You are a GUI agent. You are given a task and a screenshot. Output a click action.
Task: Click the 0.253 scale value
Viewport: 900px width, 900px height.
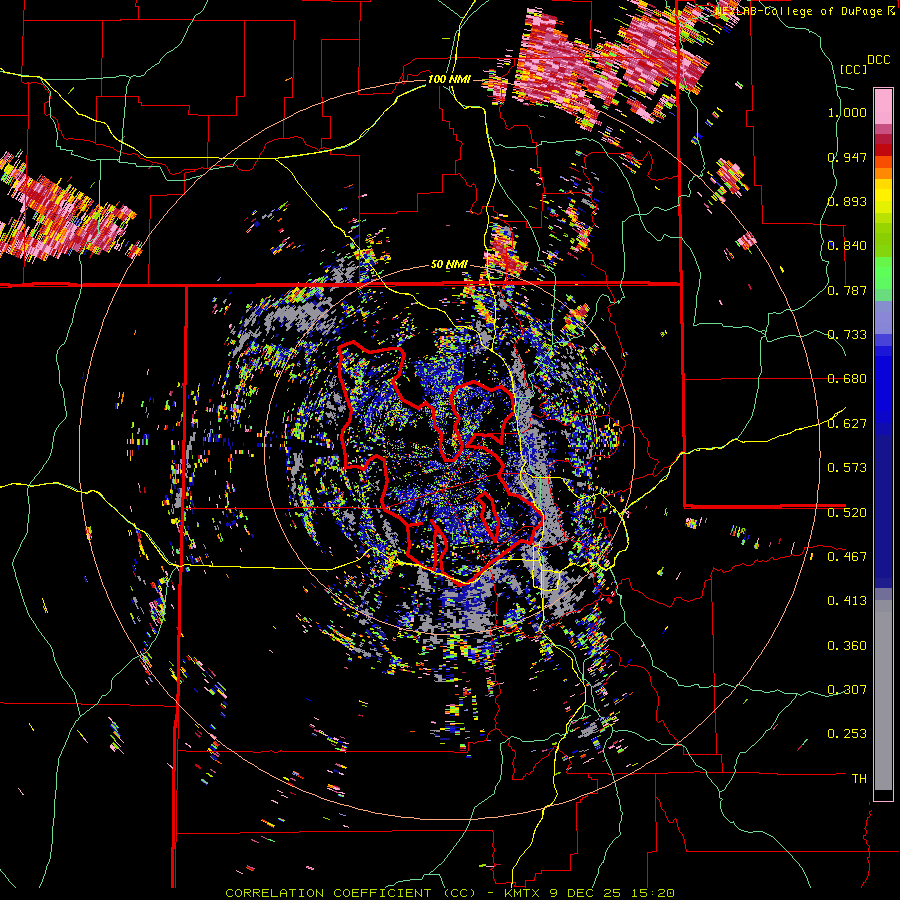(x=847, y=734)
